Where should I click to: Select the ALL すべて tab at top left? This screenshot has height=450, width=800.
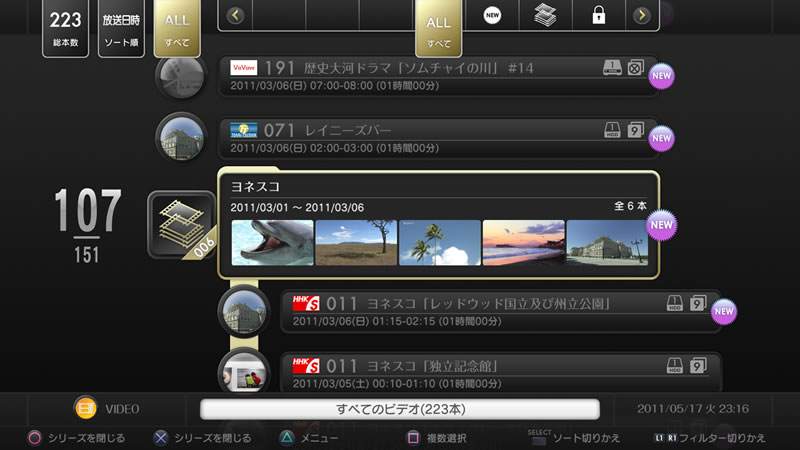[177, 28]
